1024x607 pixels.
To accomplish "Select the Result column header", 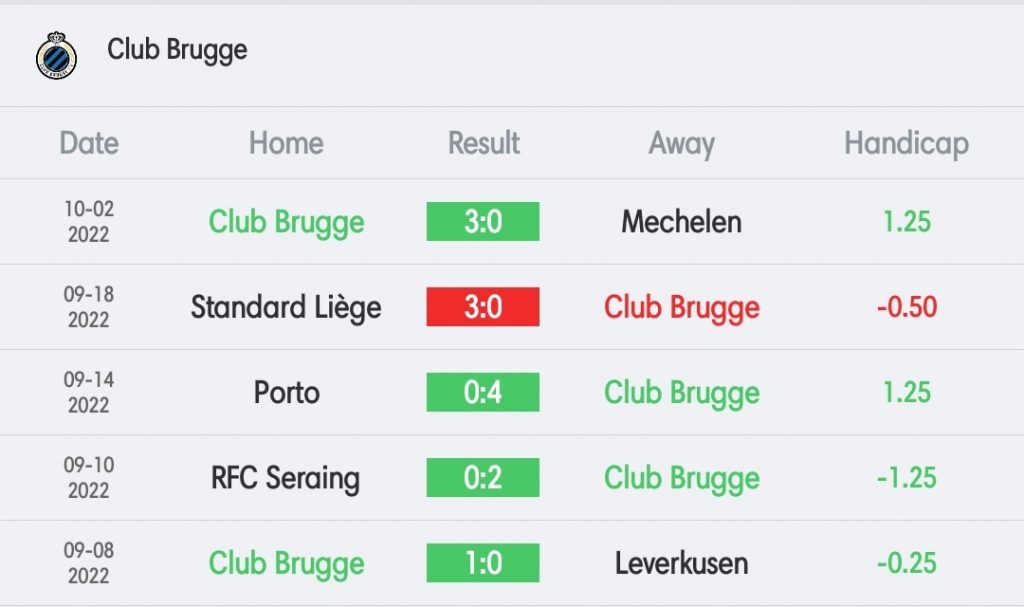I will pos(484,143).
